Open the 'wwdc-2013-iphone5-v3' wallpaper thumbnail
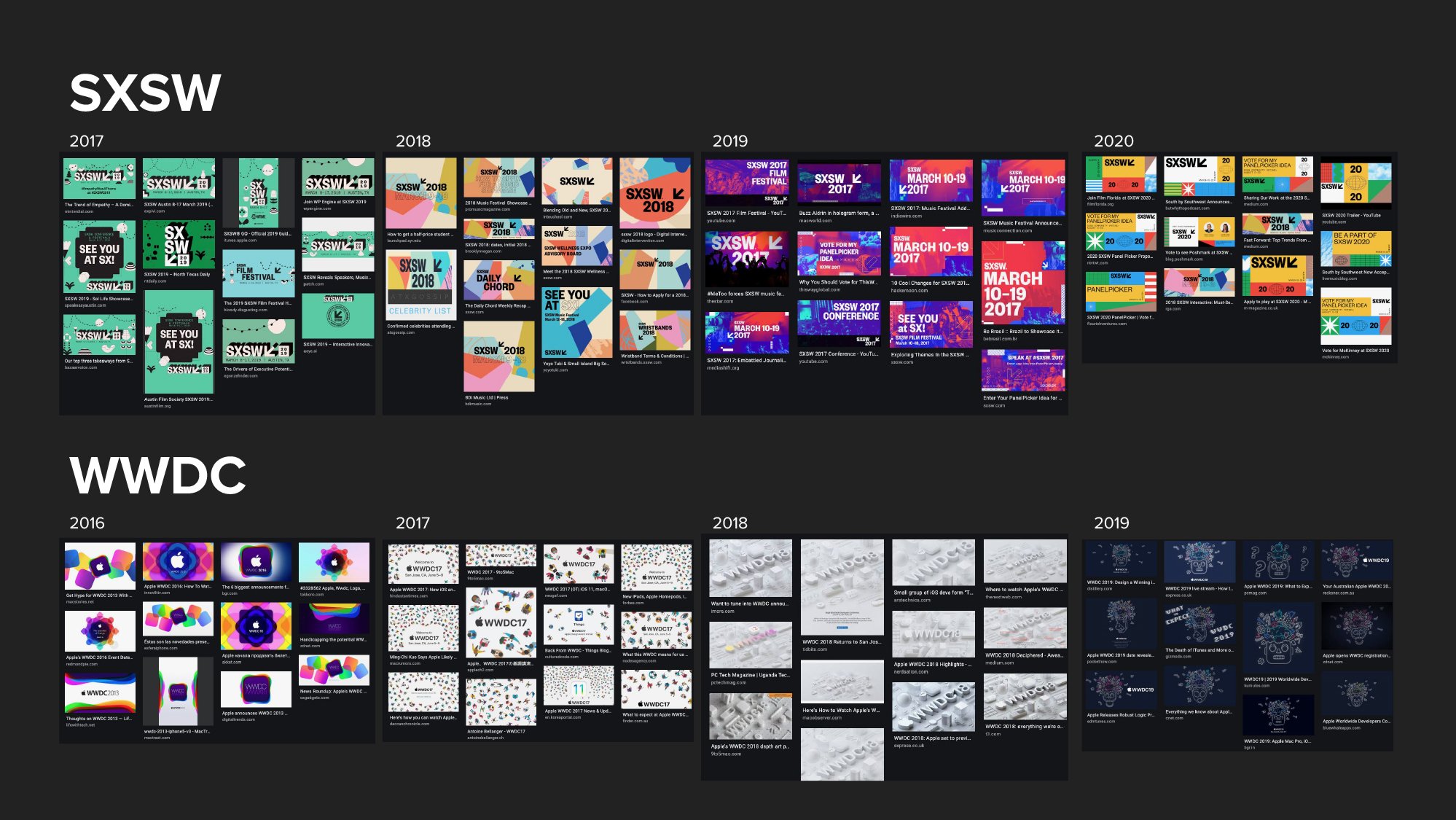Image resolution: width=1456 pixels, height=820 pixels. (178, 692)
